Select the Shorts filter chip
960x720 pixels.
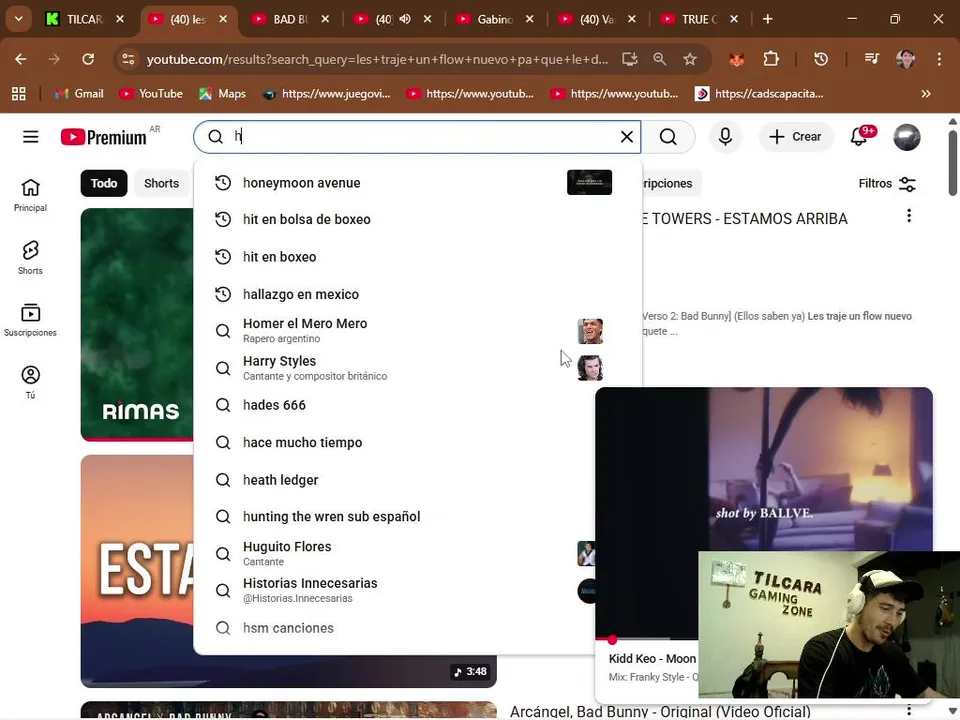pyautogui.click(x=161, y=183)
